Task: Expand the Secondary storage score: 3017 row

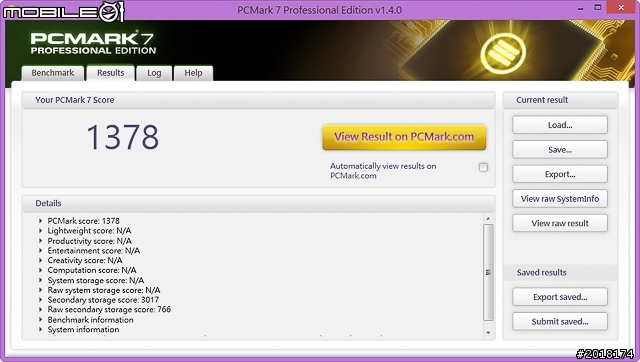Action: (x=40, y=300)
